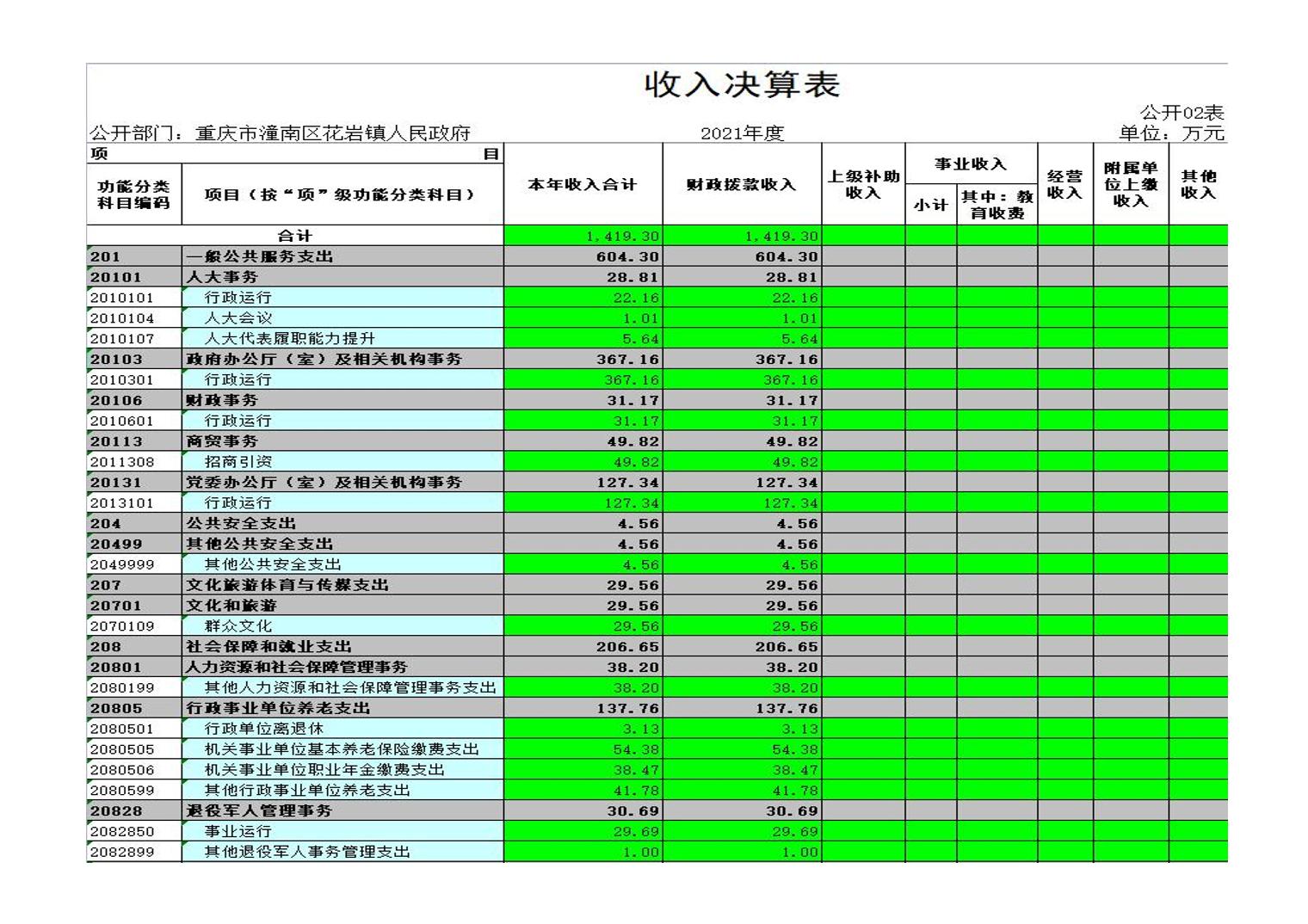Select code cell 2011308
Viewport: 1308px width, 924px height.
click(x=134, y=462)
